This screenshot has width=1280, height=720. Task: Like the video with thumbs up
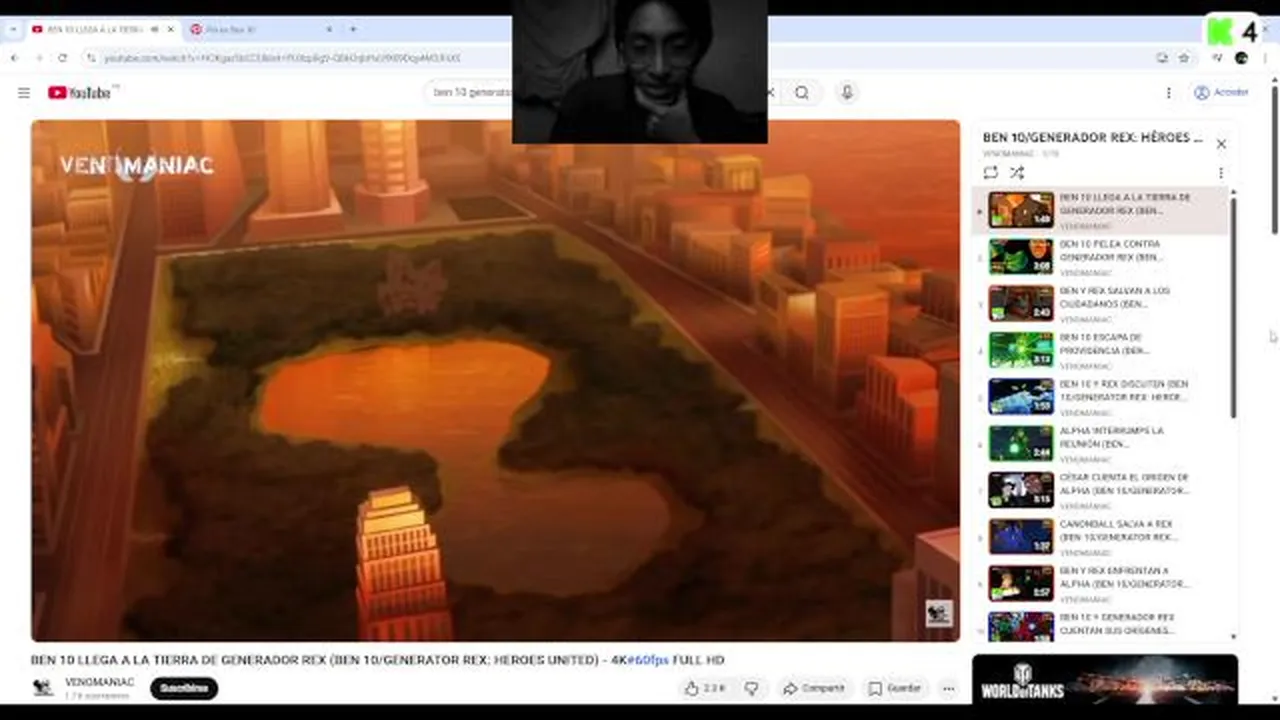705,688
